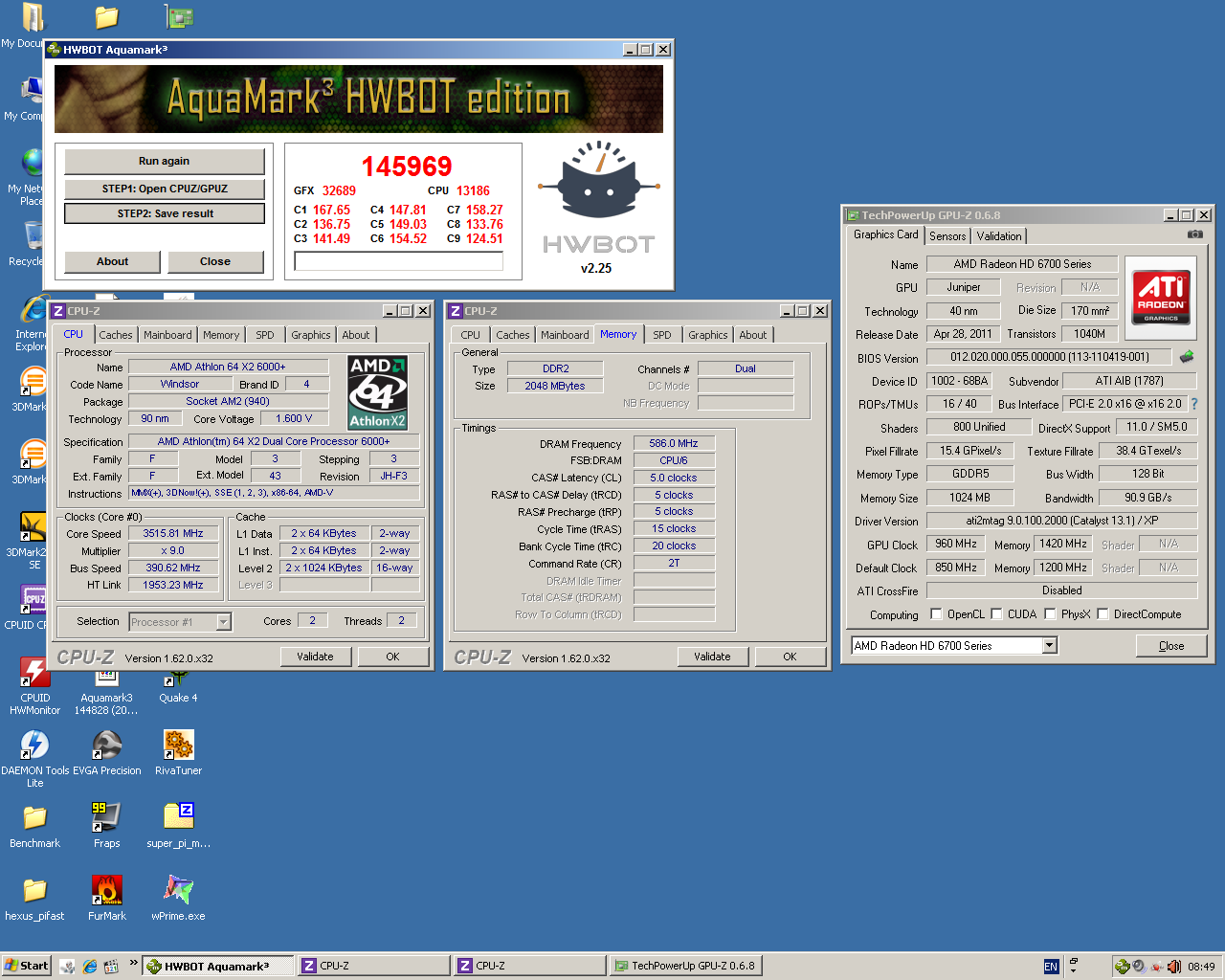
Task: Click Run again in Aquamark
Action: click(165, 161)
